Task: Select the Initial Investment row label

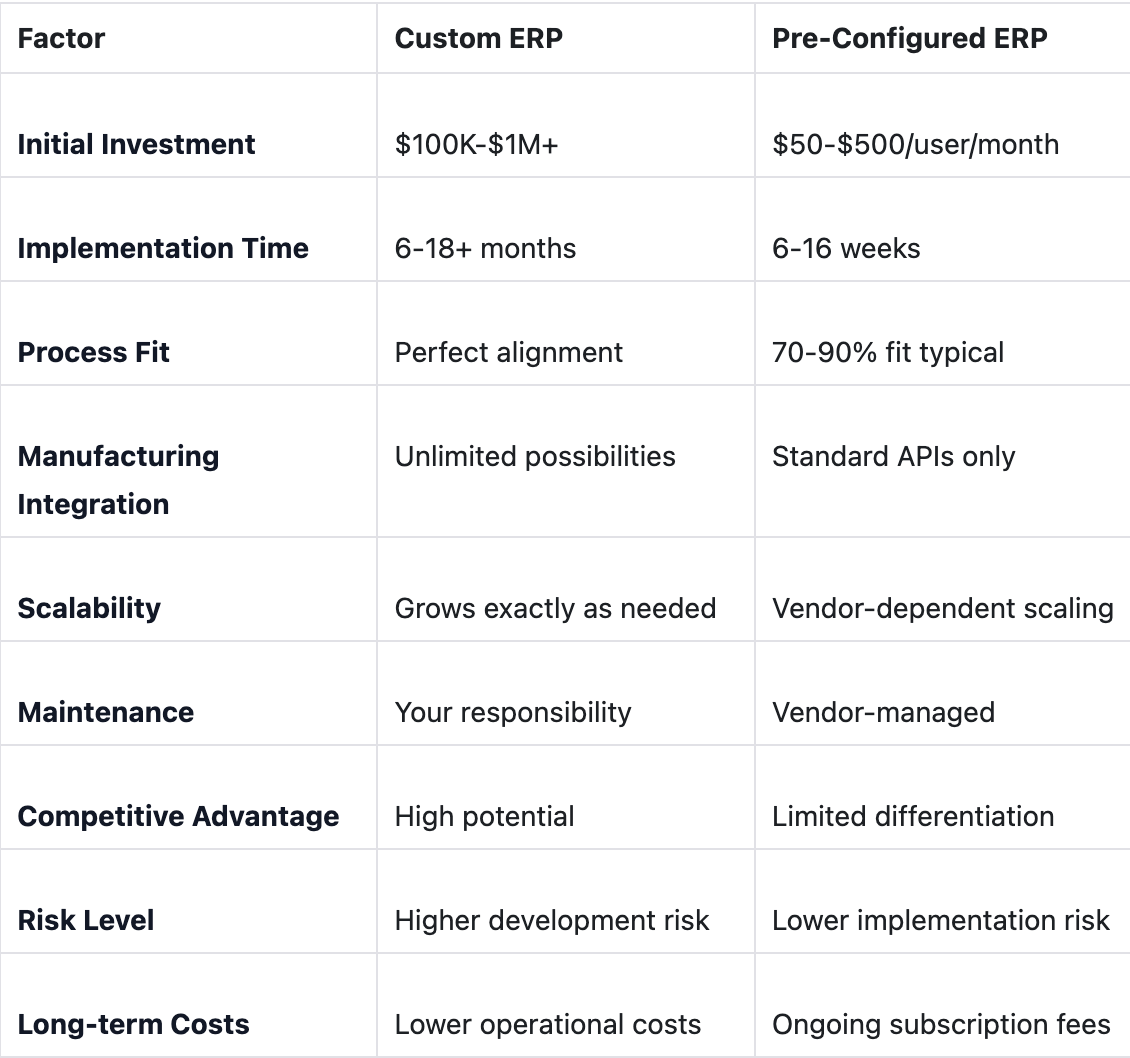Action: (x=136, y=144)
